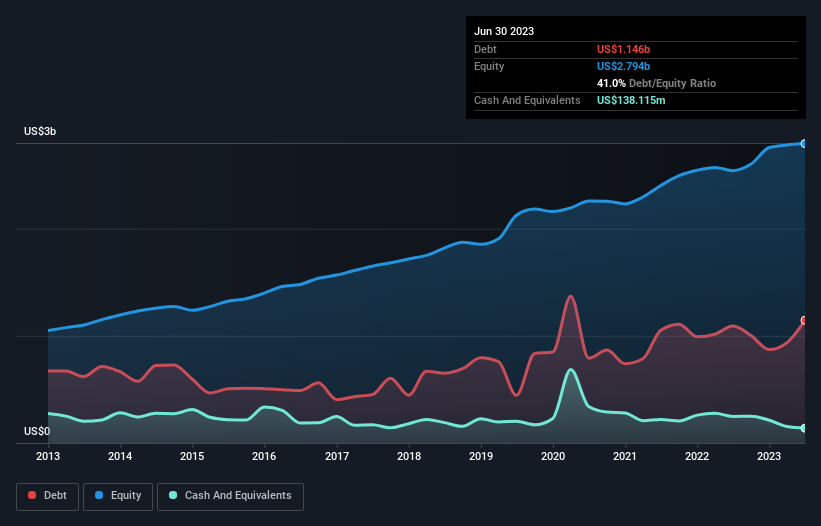The width and height of the screenshot is (821, 526).
Task: Toggle the Equity series legend button
Action: click(x=118, y=496)
